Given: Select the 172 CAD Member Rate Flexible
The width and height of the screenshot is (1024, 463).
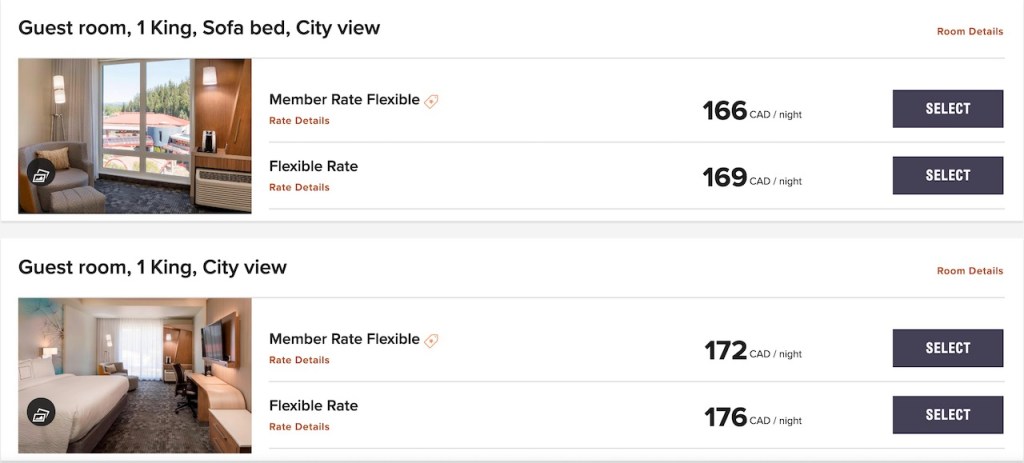Looking at the screenshot, I should [947, 348].
